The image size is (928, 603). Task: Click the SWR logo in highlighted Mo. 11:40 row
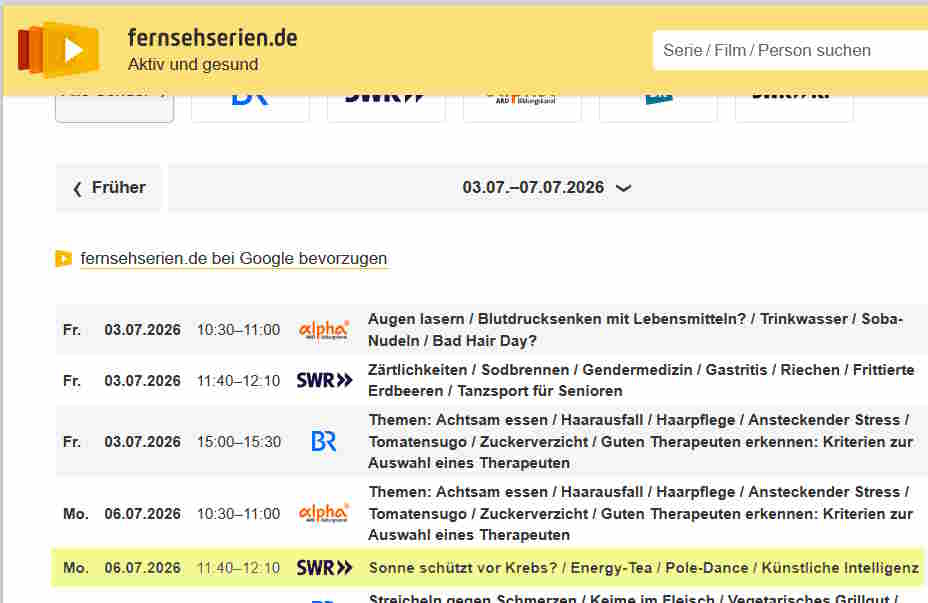click(x=324, y=568)
